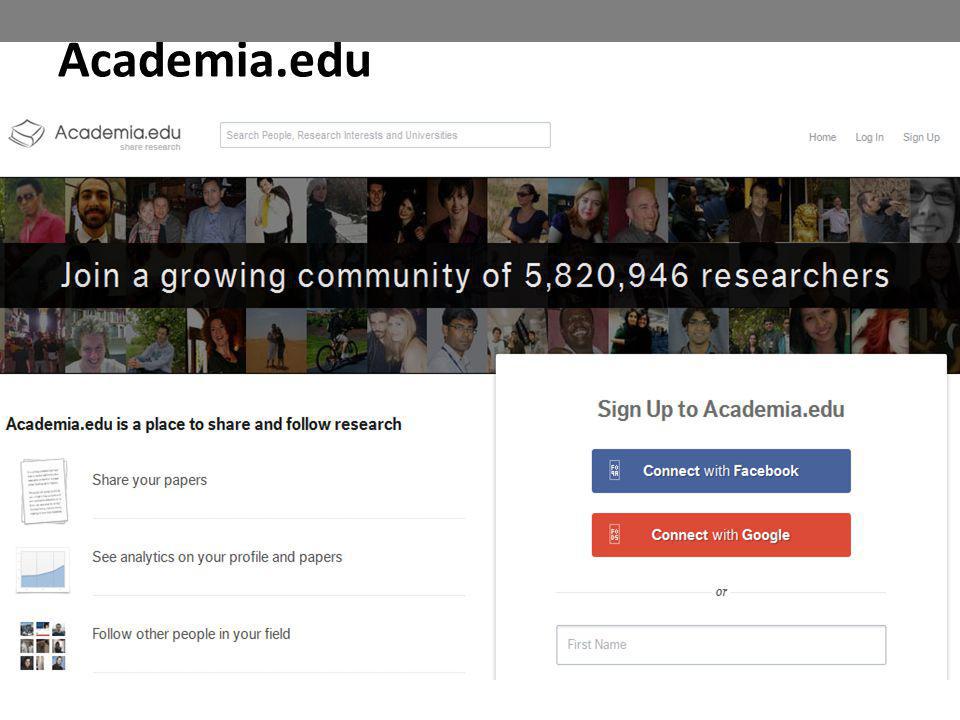Click Connect with Google button
Viewport: 960px width, 720px height.
click(x=721, y=534)
